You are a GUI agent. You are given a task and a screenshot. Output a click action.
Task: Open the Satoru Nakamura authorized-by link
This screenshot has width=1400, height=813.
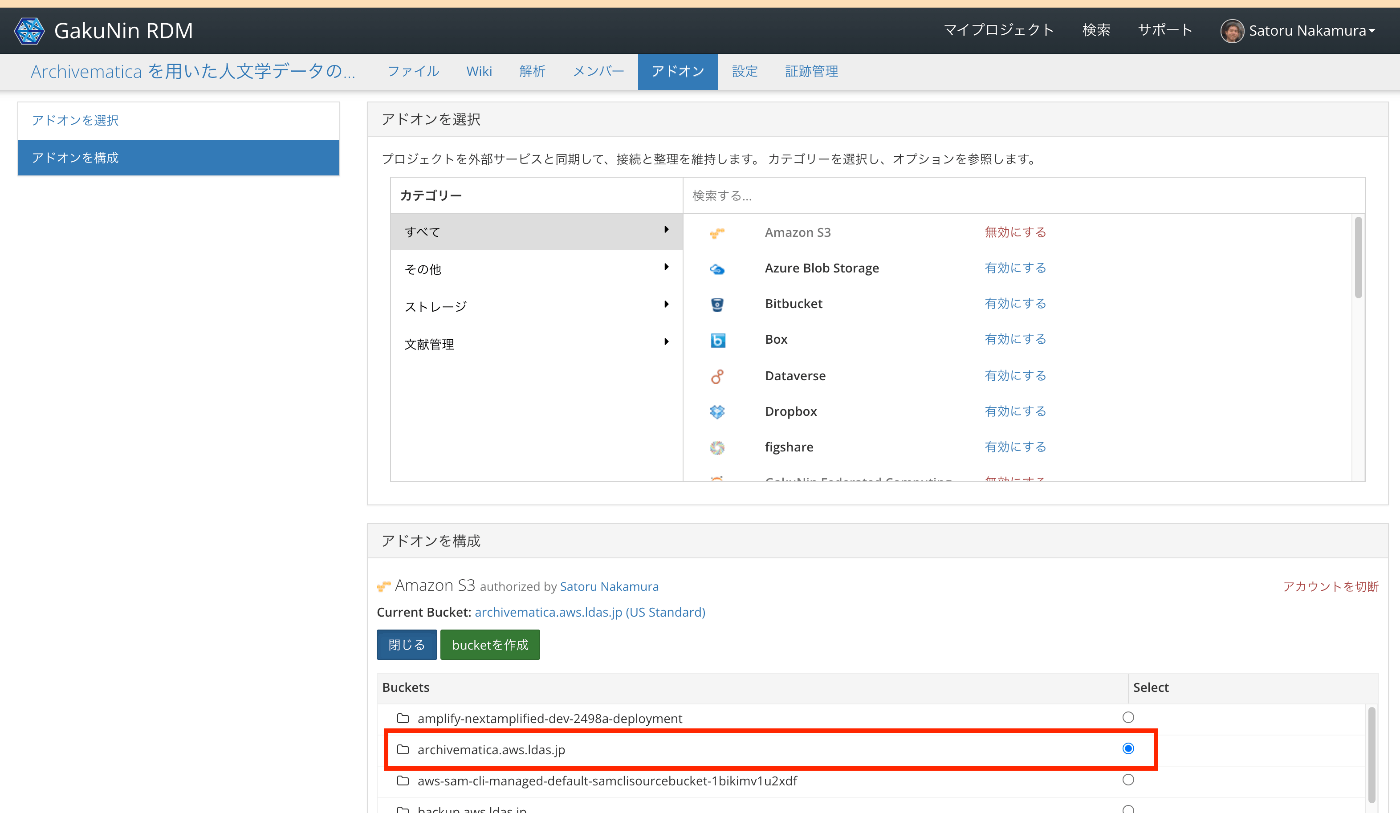(609, 587)
